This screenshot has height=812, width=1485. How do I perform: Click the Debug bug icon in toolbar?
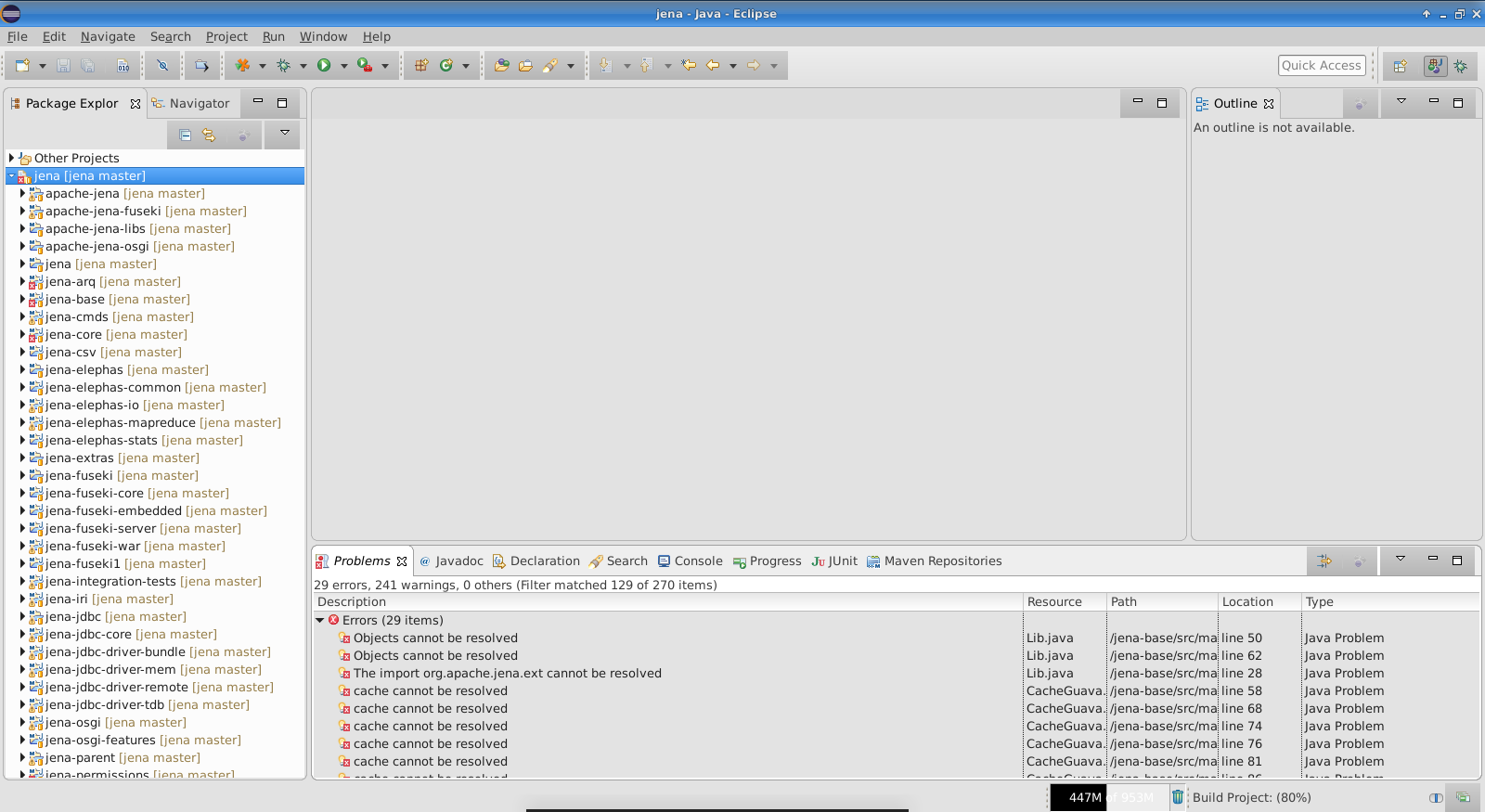pos(284,65)
